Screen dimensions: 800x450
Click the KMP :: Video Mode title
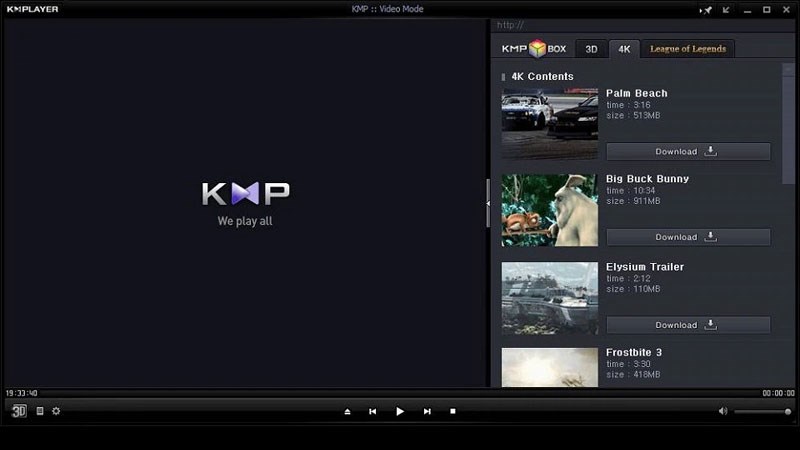coord(387,9)
